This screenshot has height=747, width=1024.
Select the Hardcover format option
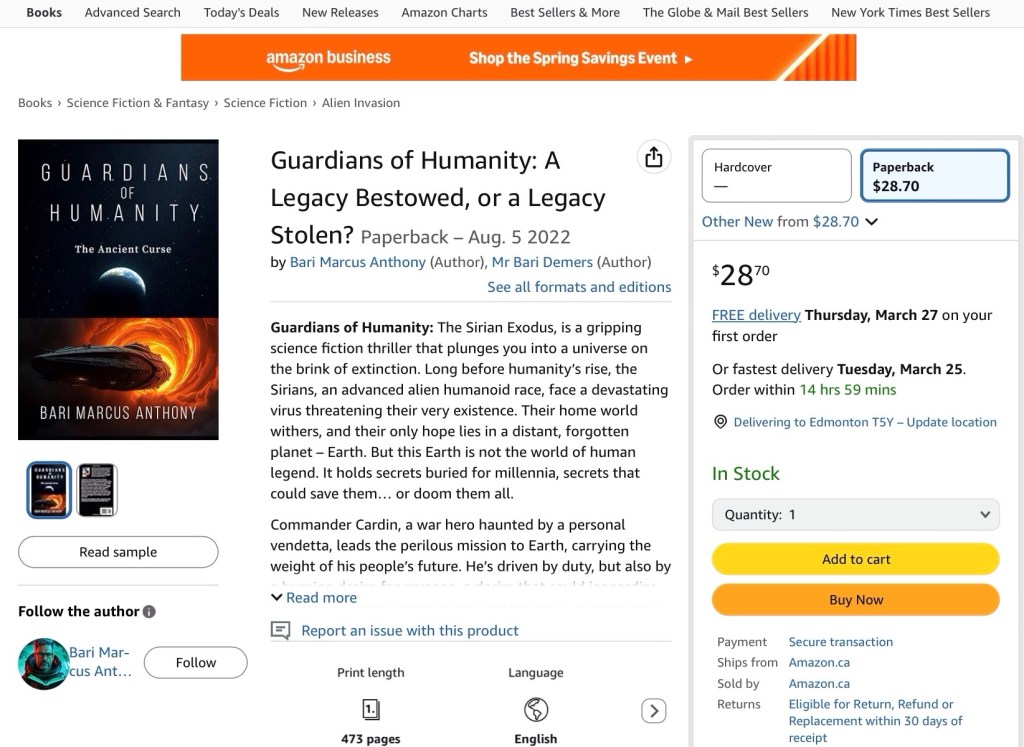[776, 176]
